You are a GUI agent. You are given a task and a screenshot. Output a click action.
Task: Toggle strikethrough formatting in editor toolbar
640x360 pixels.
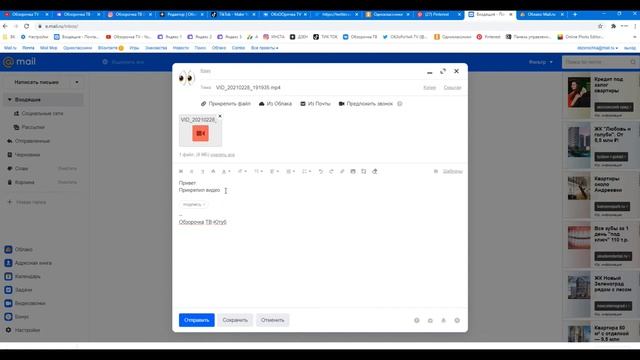(213, 171)
